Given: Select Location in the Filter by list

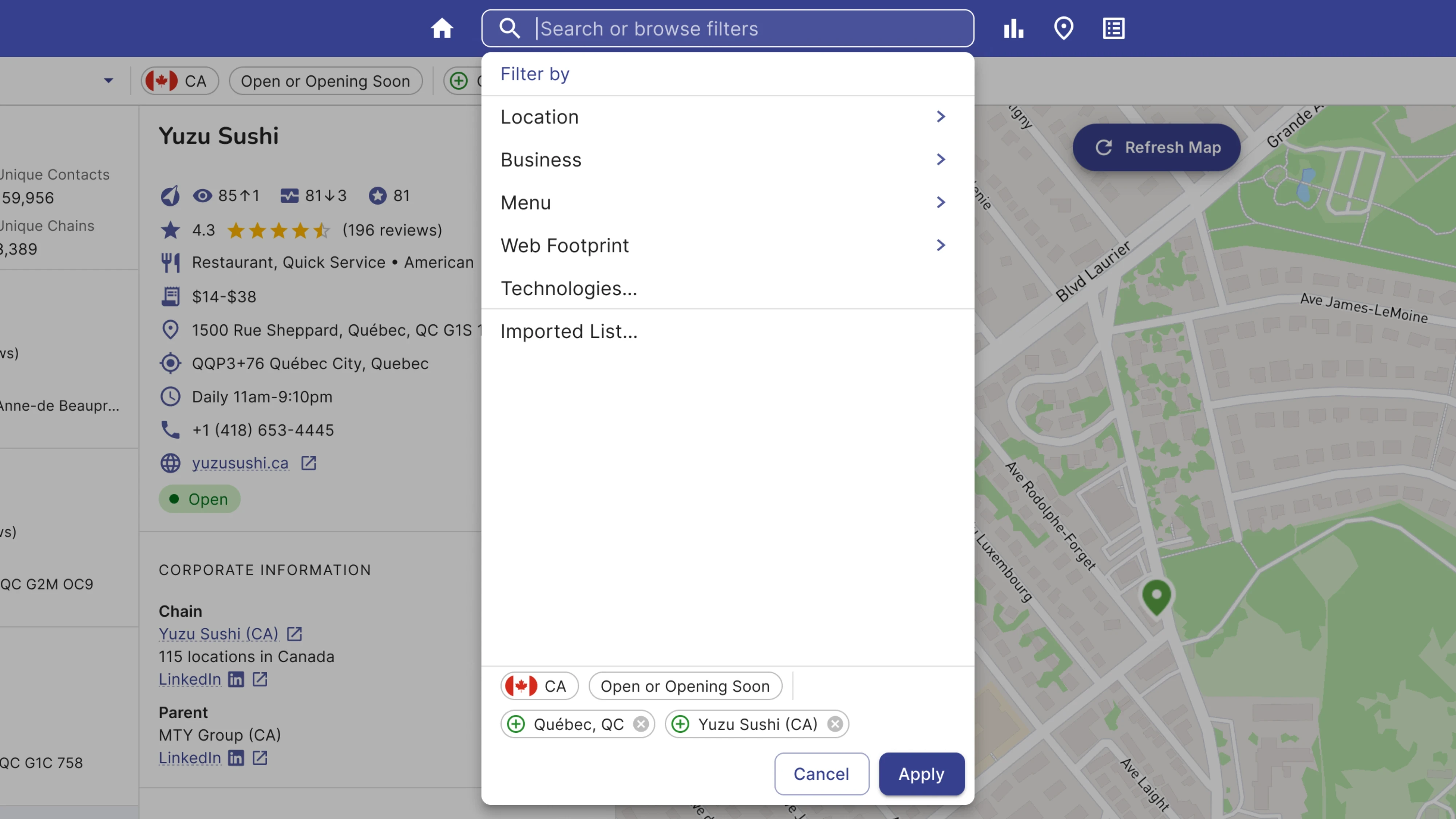Looking at the screenshot, I should 727,116.
